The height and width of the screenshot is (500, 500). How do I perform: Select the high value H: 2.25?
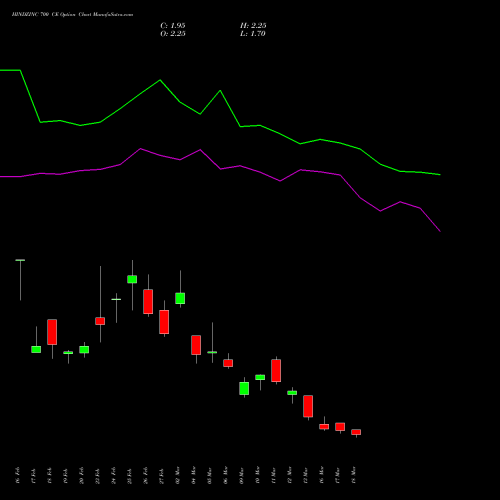(x=253, y=26)
